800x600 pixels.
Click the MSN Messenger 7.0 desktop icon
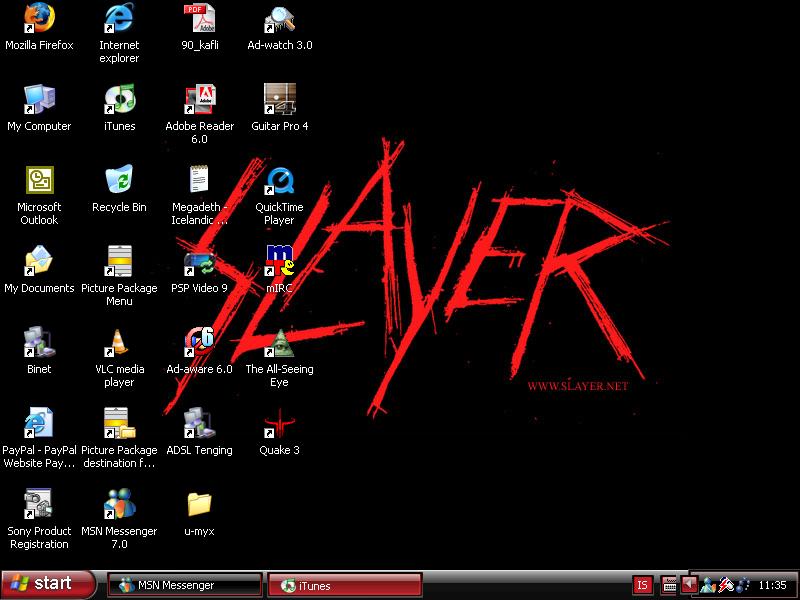[119, 504]
